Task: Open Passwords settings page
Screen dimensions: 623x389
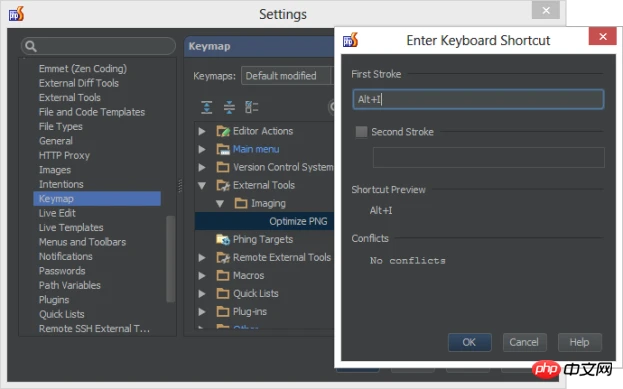Action: [x=62, y=271]
